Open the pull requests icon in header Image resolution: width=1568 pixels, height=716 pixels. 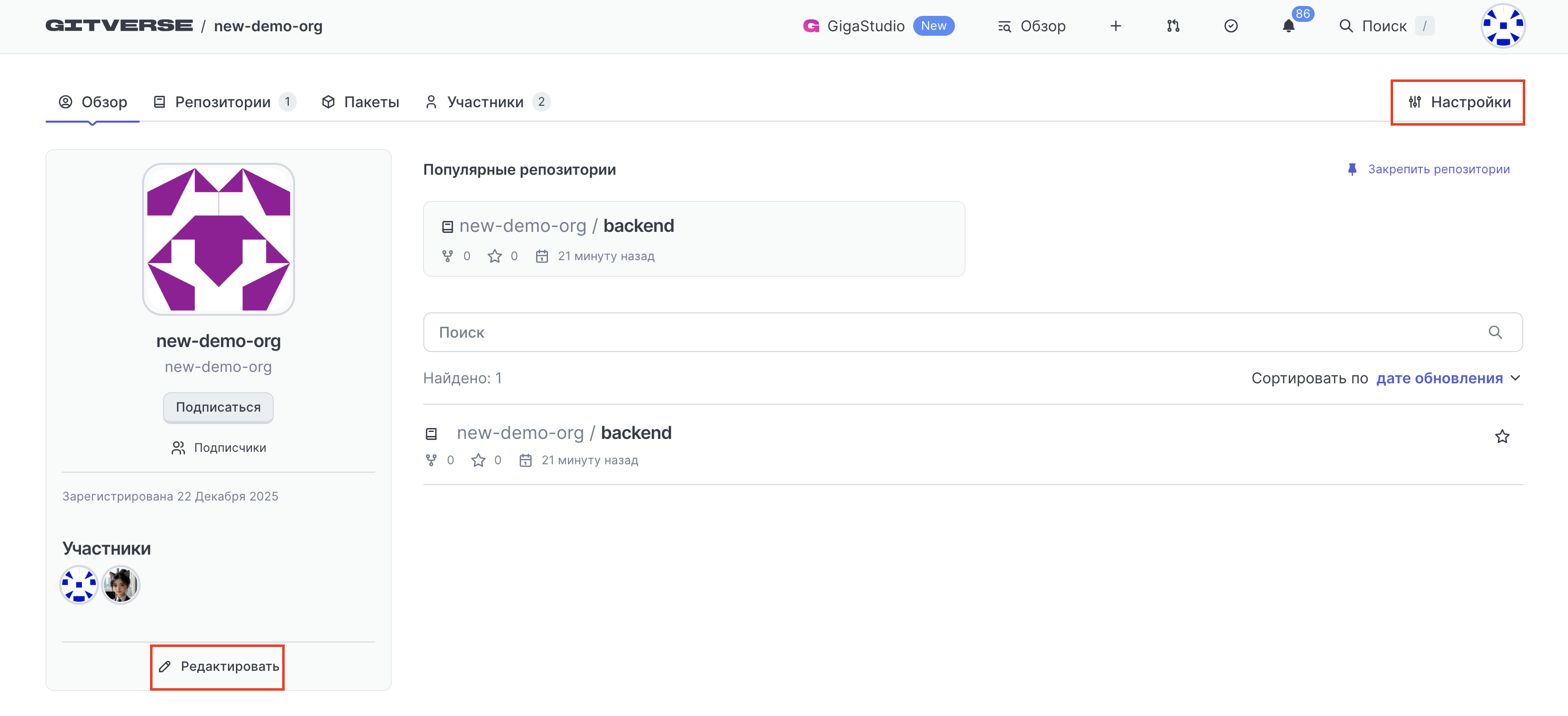tap(1173, 26)
